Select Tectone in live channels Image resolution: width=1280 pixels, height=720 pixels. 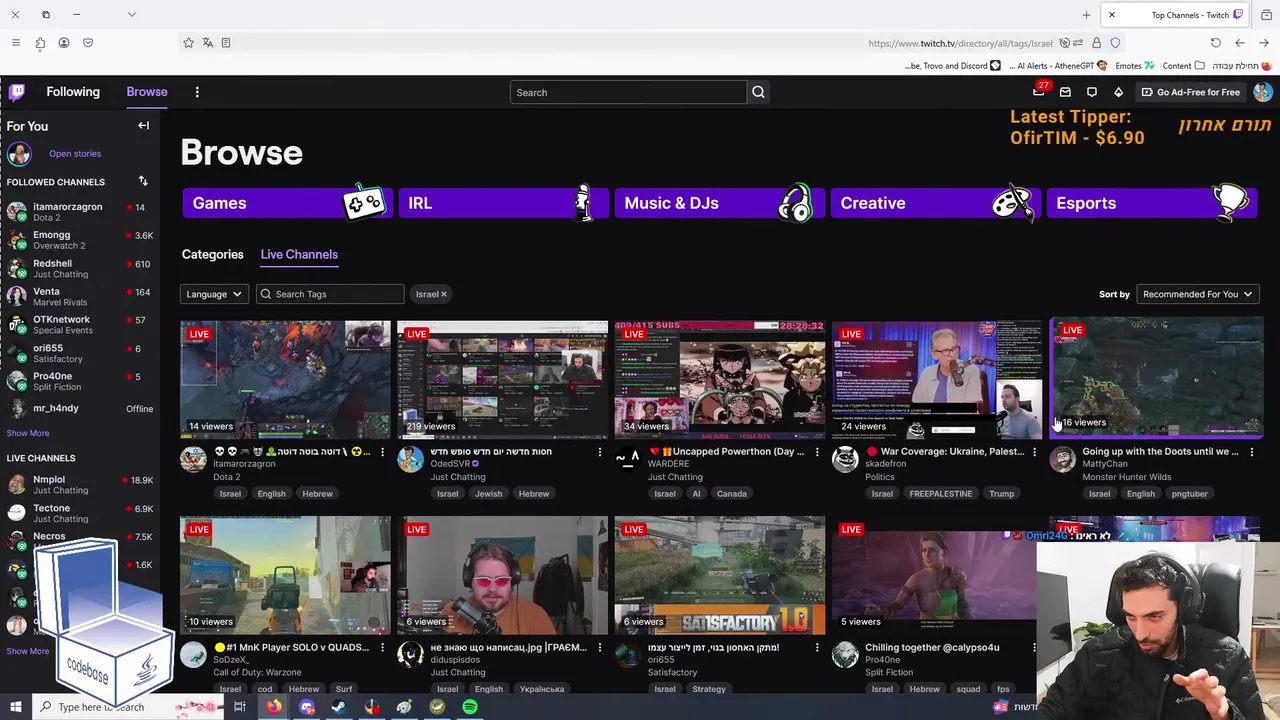80,513
